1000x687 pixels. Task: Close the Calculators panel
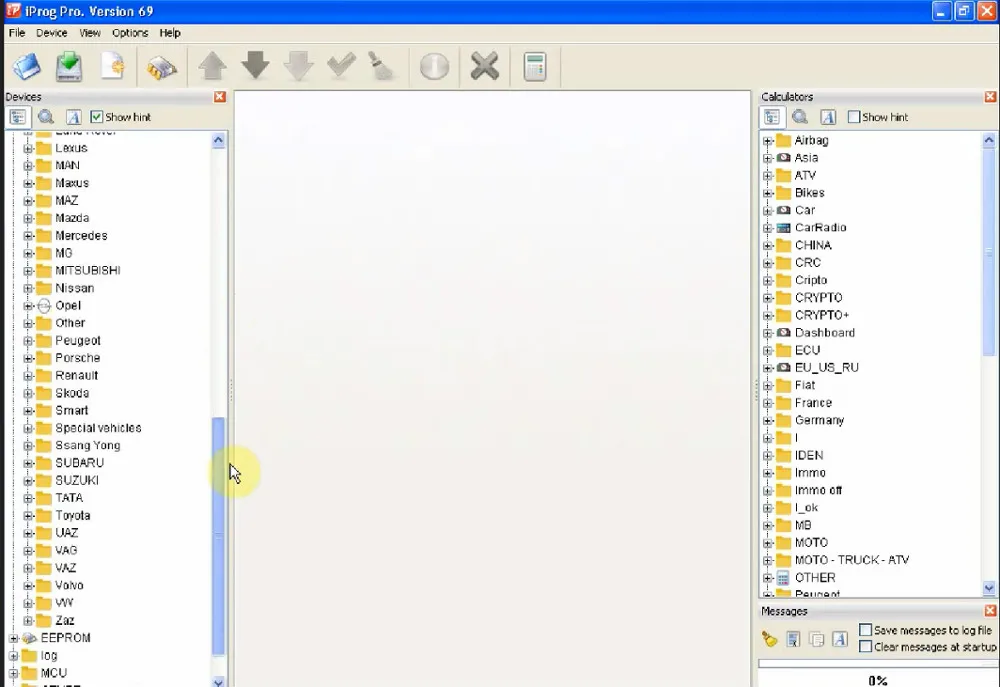click(990, 96)
